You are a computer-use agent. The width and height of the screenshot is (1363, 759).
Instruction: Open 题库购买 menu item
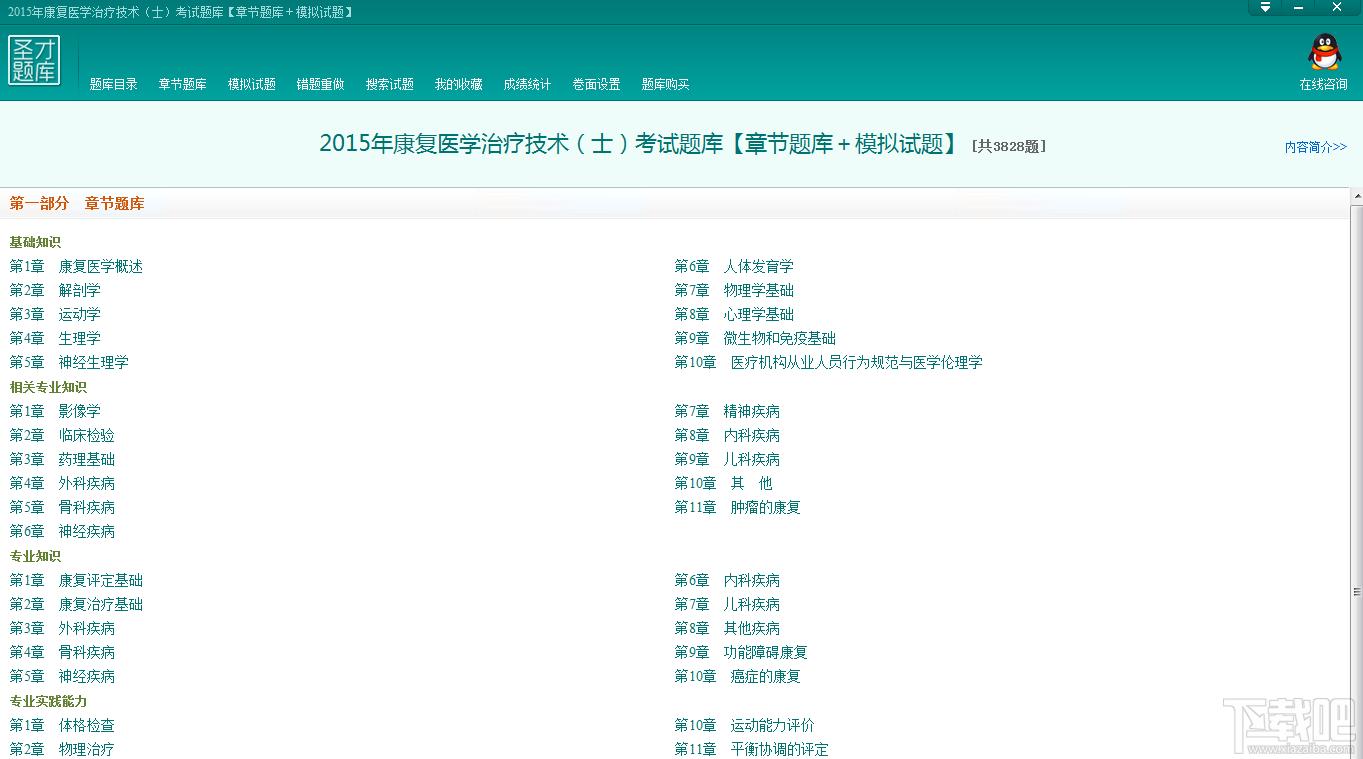coord(666,84)
